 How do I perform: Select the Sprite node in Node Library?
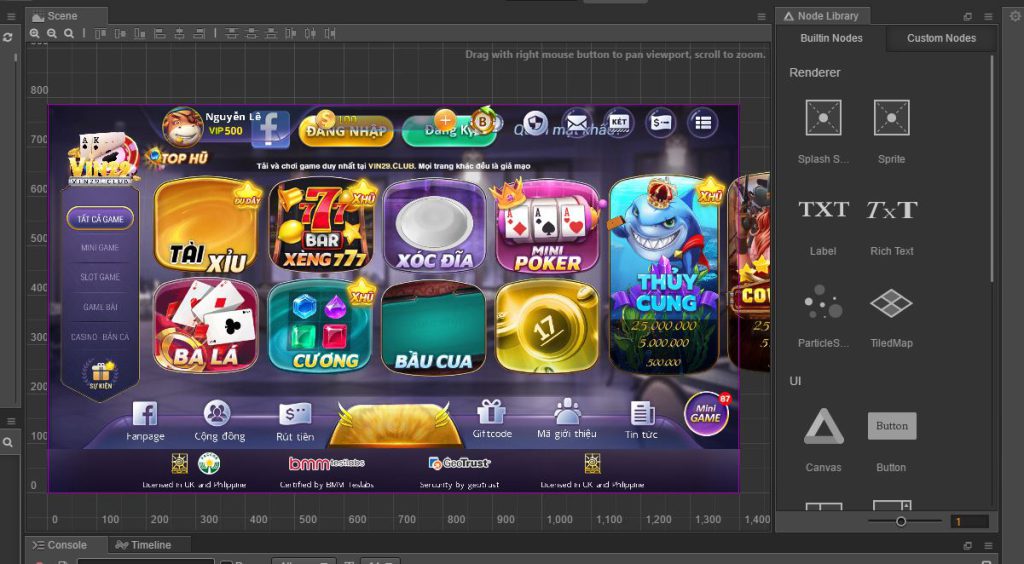(x=891, y=118)
